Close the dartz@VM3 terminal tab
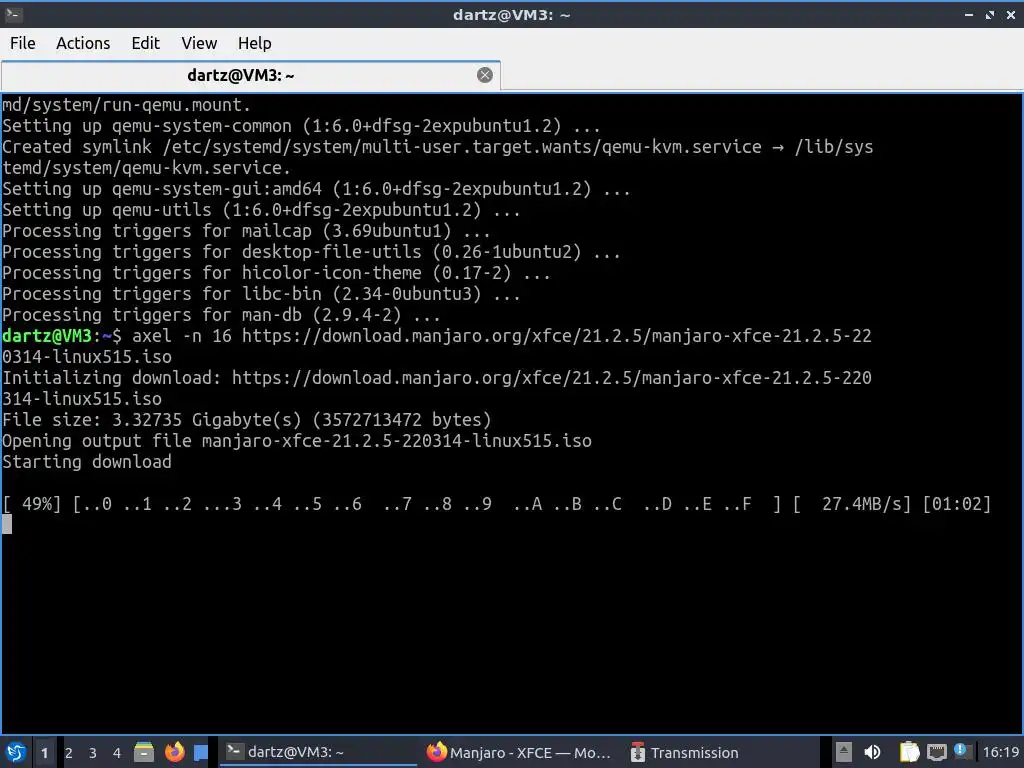 [x=485, y=75]
